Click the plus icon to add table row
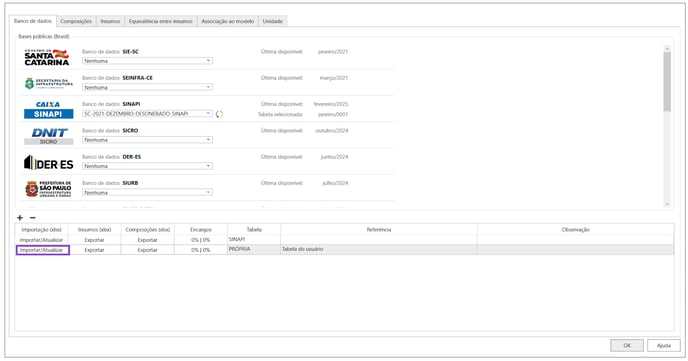The image size is (688, 361). tap(20, 218)
